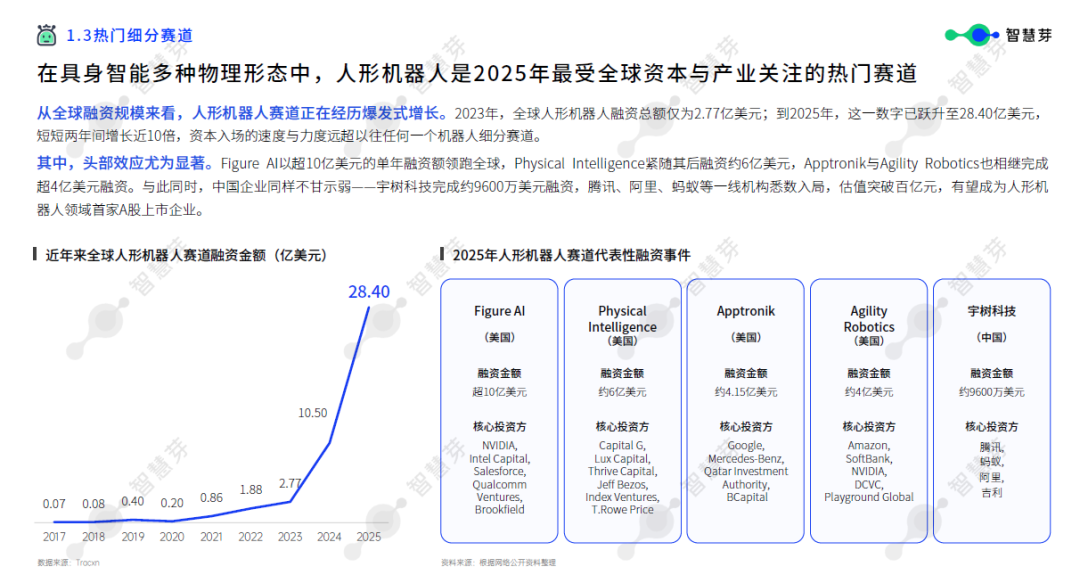Click SoftBank investor entry
The height and width of the screenshot is (575, 1080).
(x=869, y=459)
